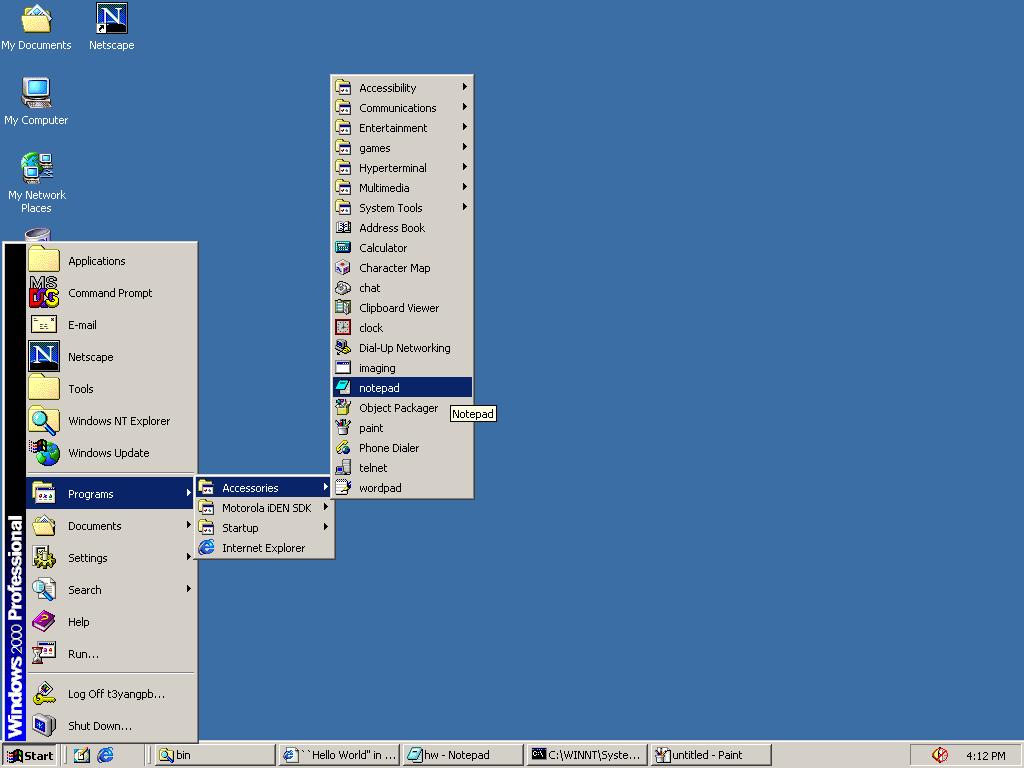1024x768 pixels.
Task: Click the imaging program icon
Action: (x=343, y=368)
